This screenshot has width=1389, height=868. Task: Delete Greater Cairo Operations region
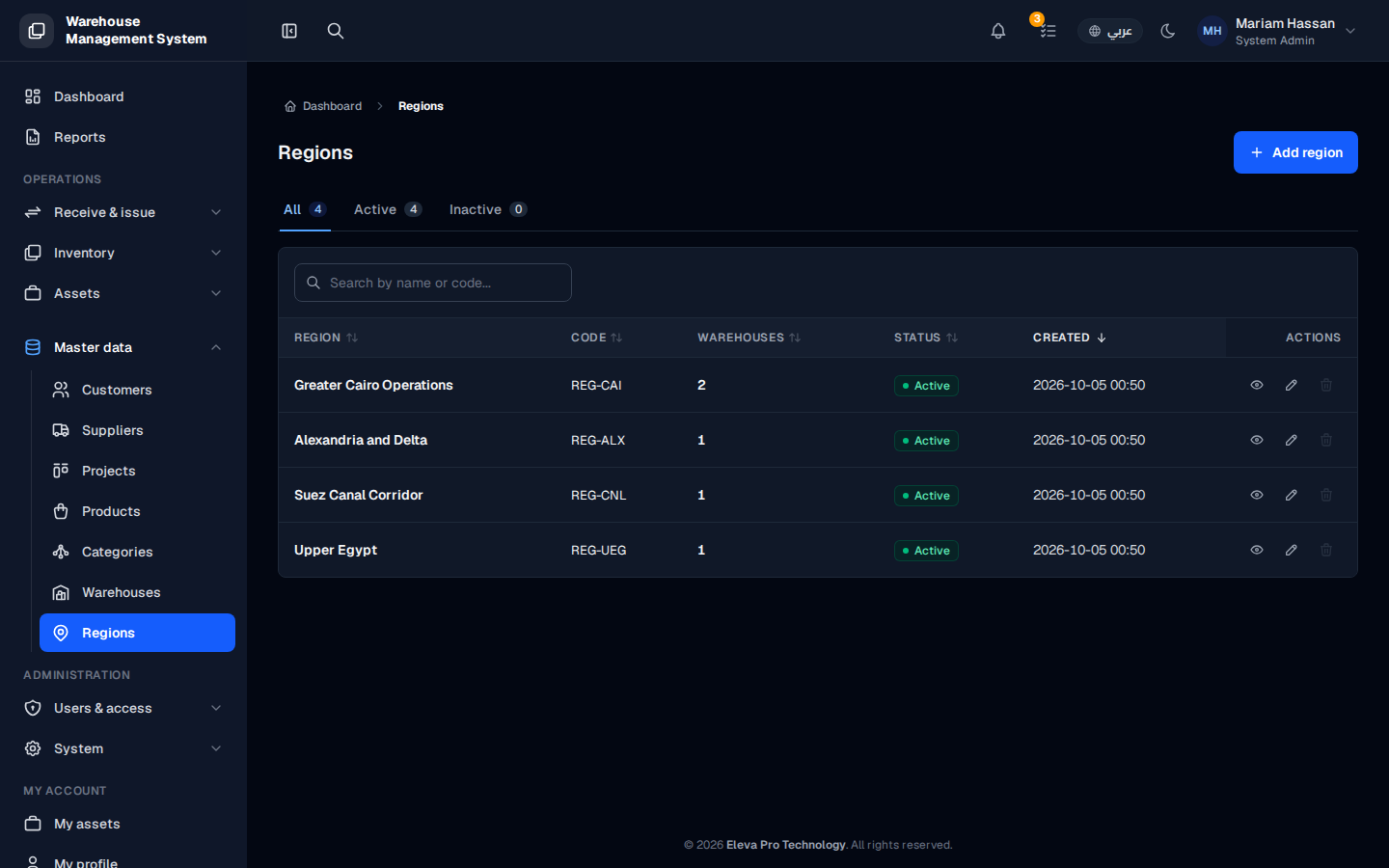pyautogui.click(x=1326, y=385)
